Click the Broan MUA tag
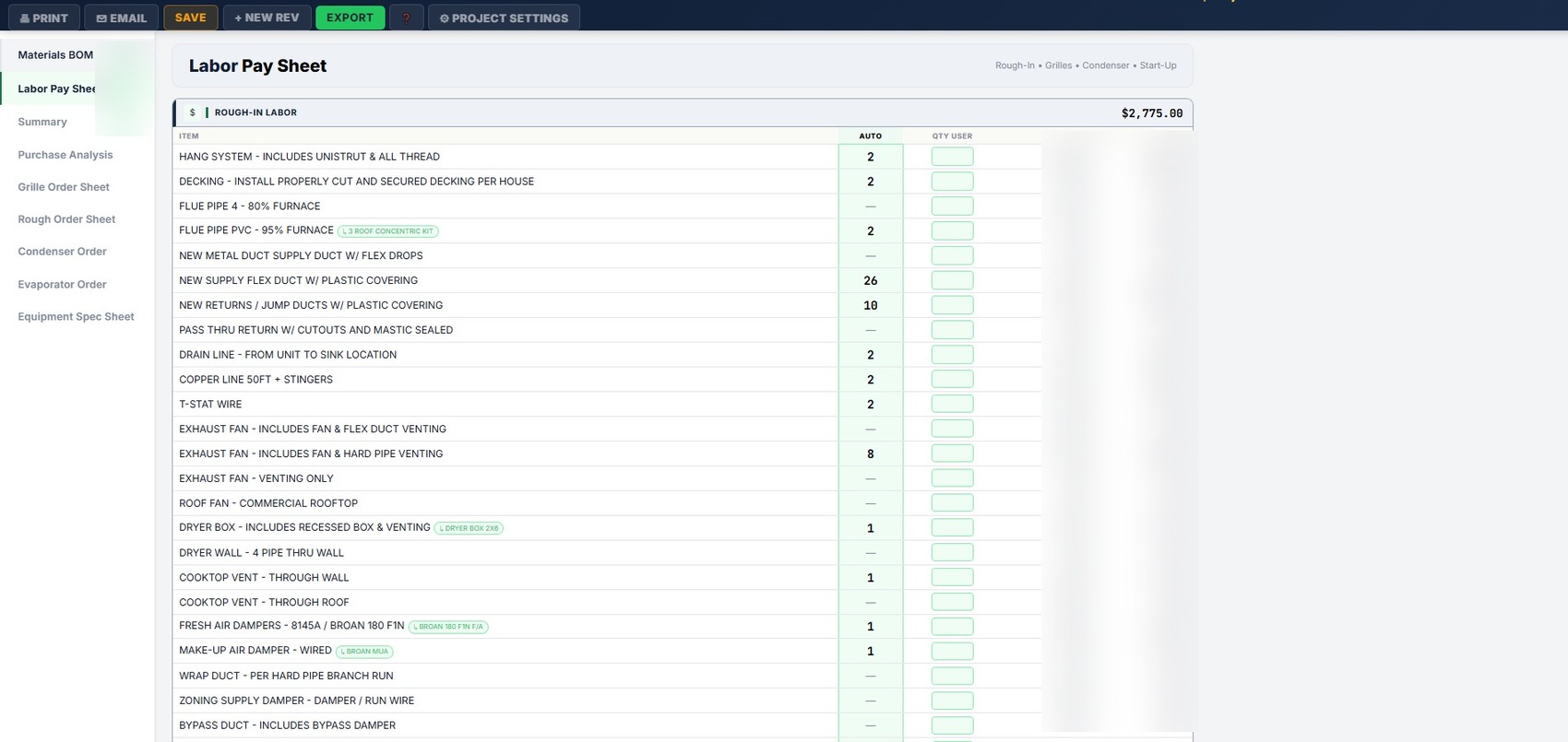This screenshot has width=1568, height=742. 364,652
